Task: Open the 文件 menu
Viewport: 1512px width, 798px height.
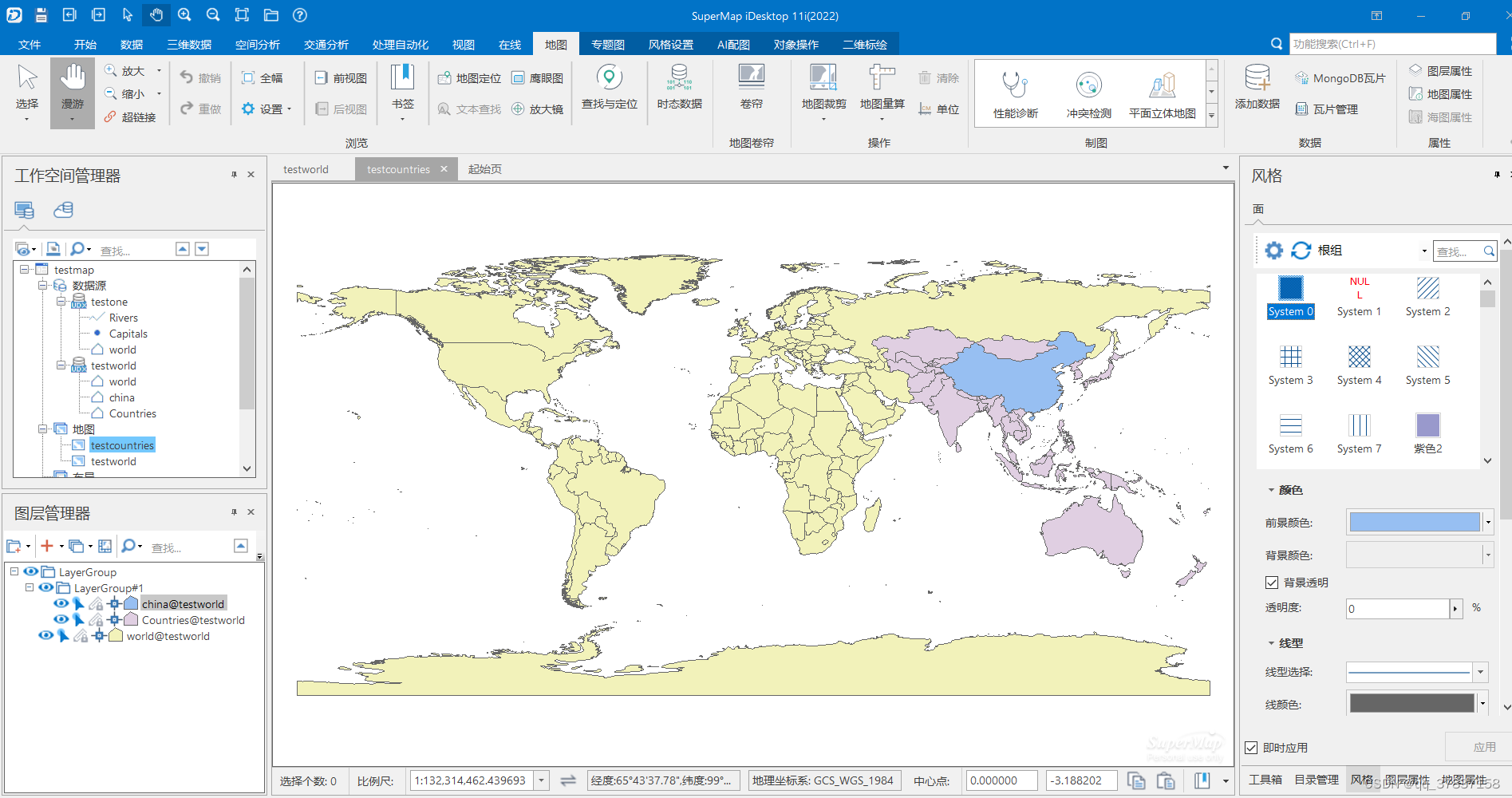Action: (30, 45)
